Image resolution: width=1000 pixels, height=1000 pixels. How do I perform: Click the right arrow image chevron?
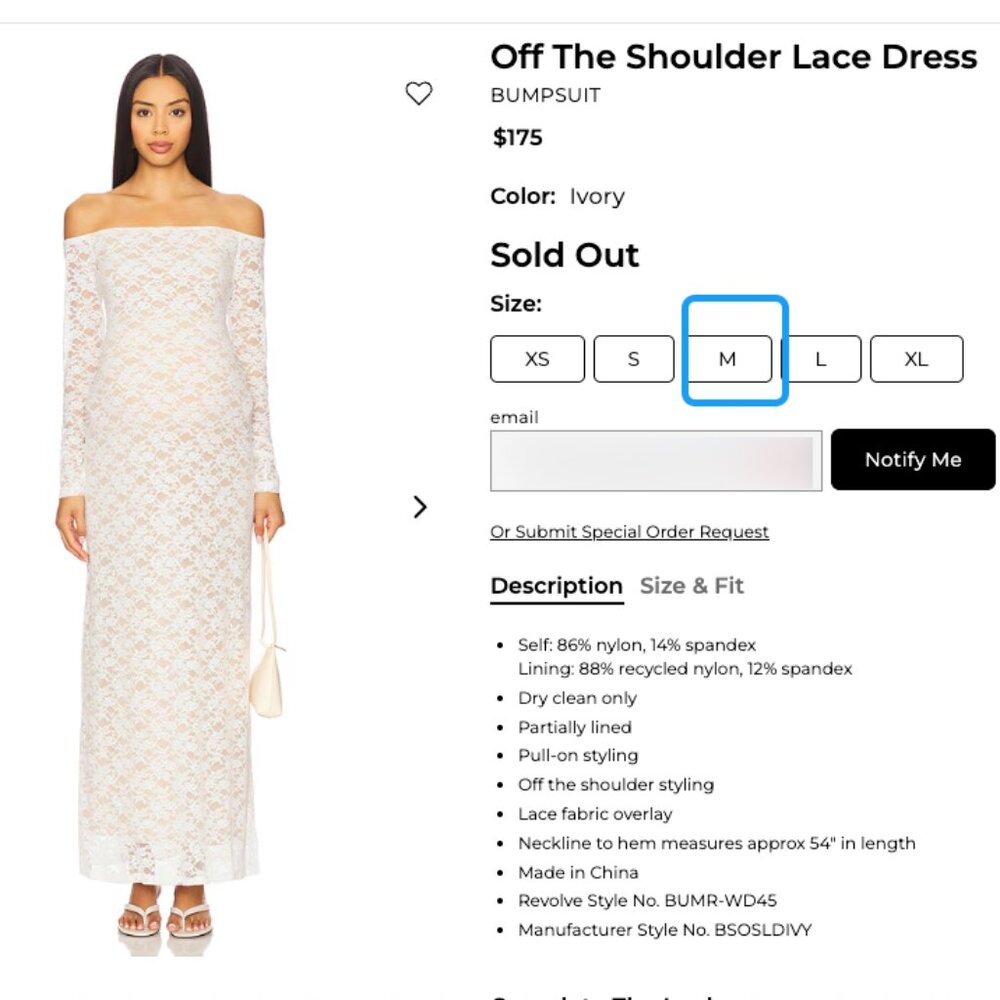420,507
